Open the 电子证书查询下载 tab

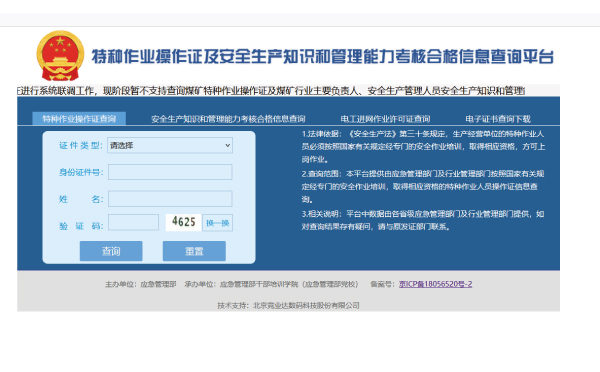pyautogui.click(x=498, y=119)
